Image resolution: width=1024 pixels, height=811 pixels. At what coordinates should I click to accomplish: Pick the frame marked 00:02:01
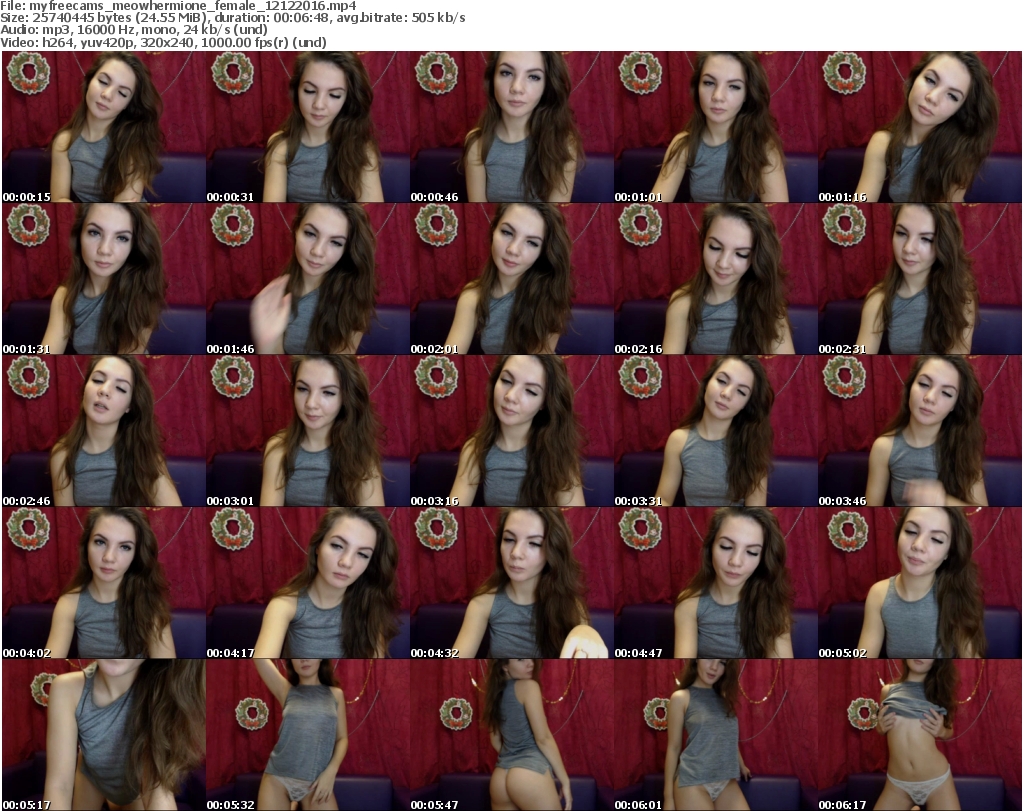point(511,279)
